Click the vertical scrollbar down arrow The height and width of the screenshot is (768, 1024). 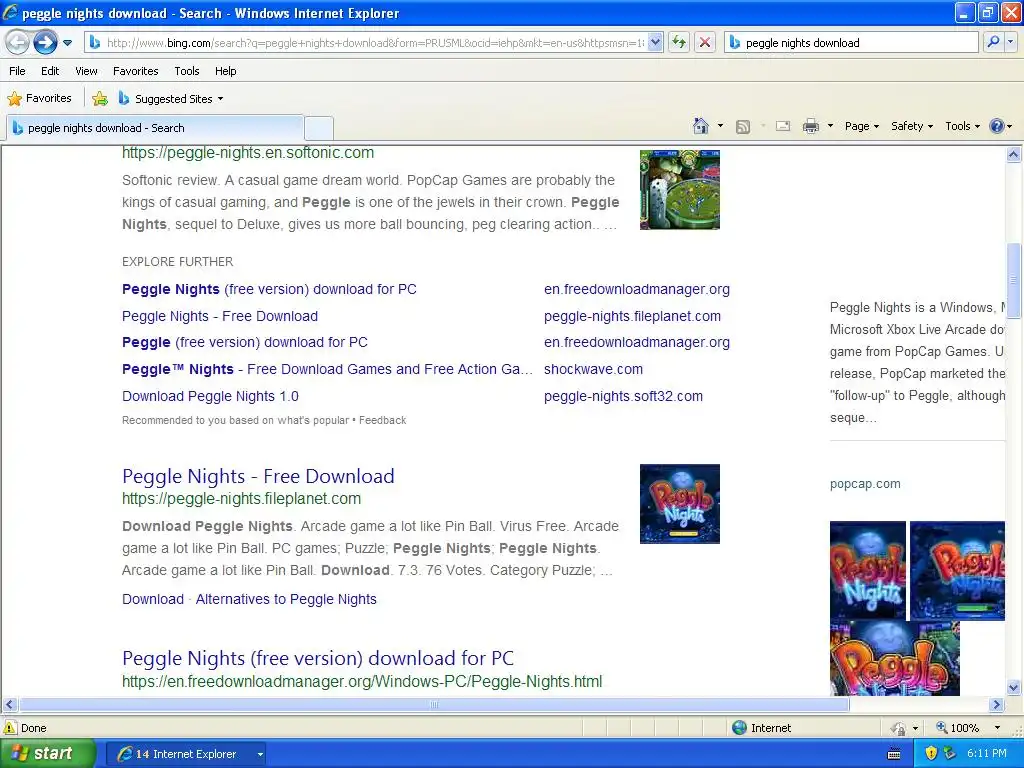click(1014, 688)
